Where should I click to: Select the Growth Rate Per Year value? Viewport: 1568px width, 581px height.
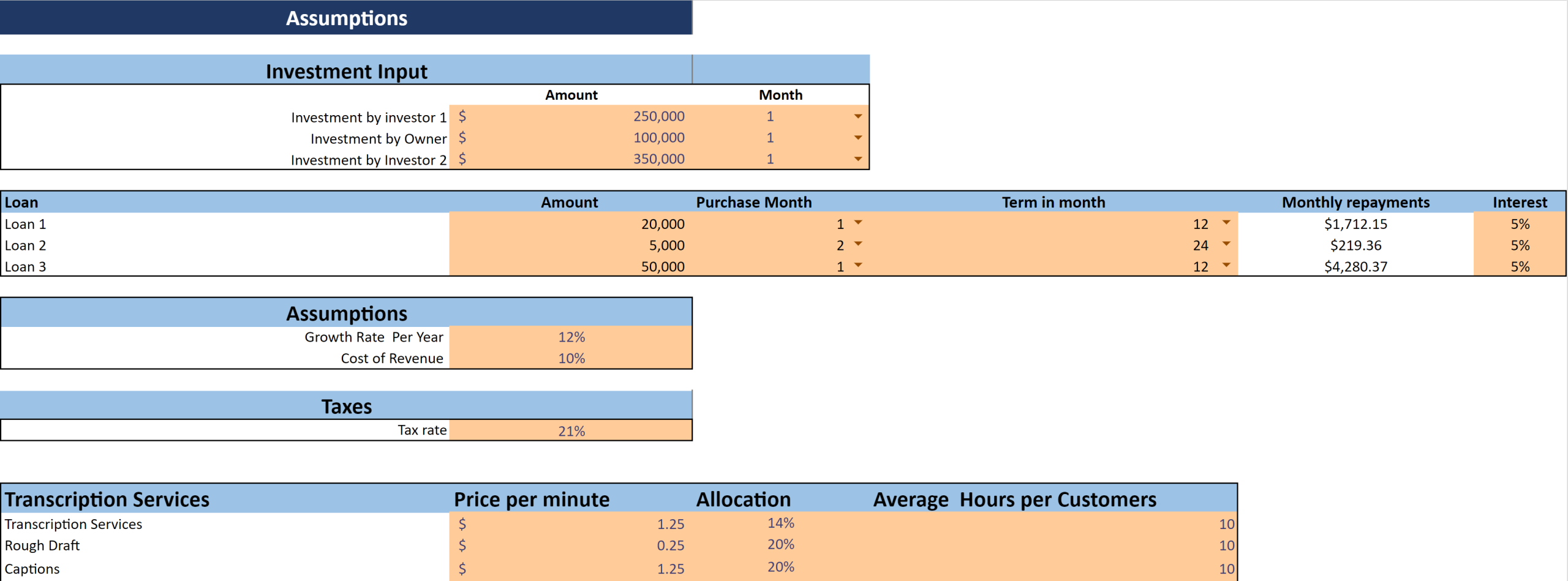pos(571,337)
